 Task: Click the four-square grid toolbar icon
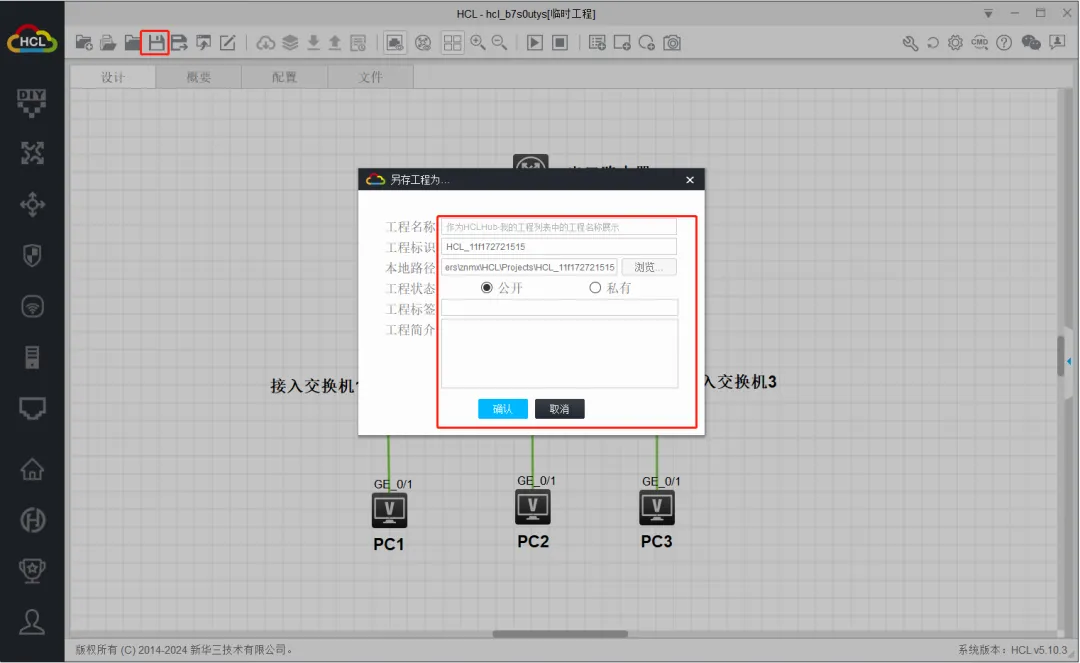453,43
